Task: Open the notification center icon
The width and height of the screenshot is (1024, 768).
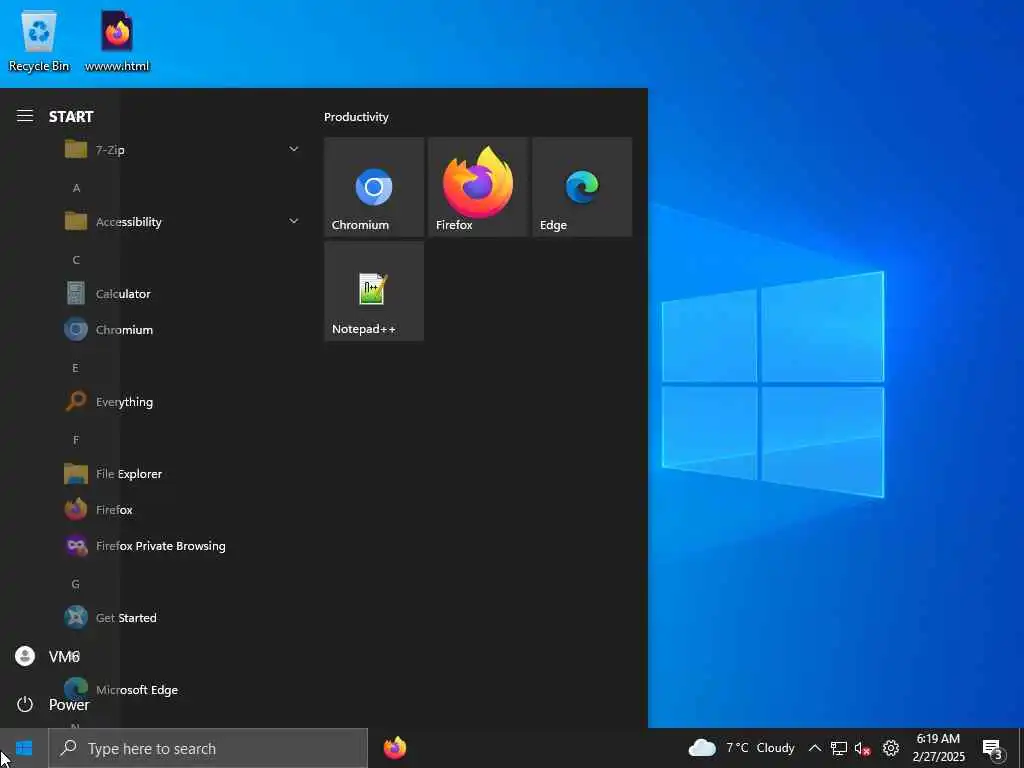Action: pyautogui.click(x=992, y=748)
